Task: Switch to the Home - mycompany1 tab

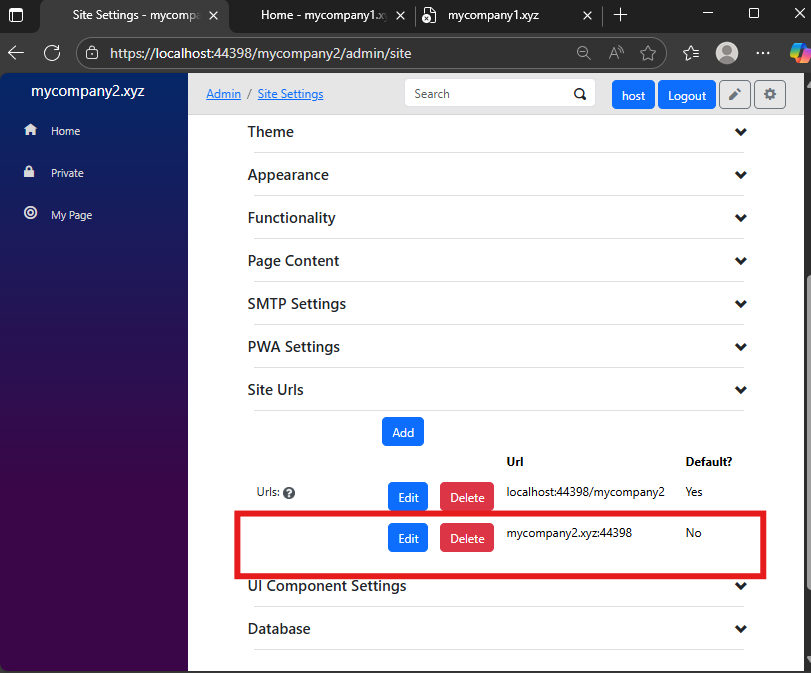Action: [x=322, y=15]
